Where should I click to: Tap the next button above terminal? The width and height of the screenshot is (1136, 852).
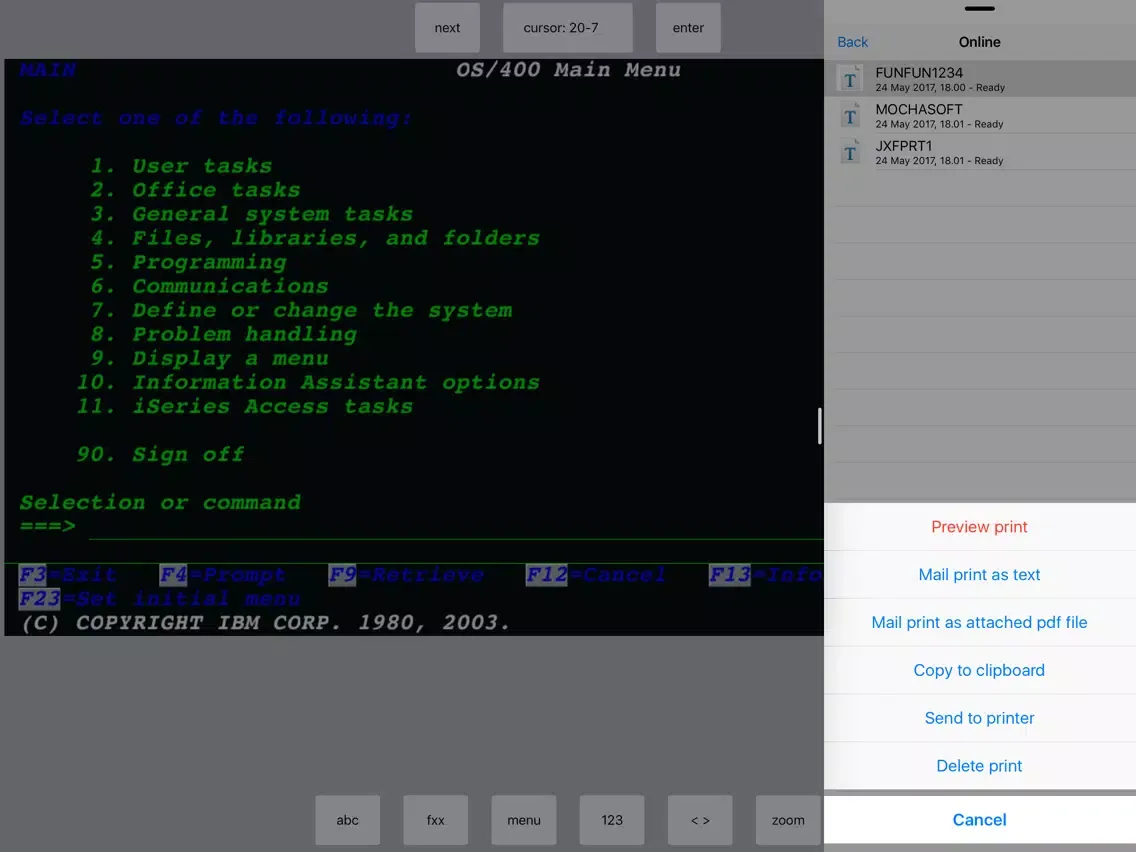pos(447,28)
